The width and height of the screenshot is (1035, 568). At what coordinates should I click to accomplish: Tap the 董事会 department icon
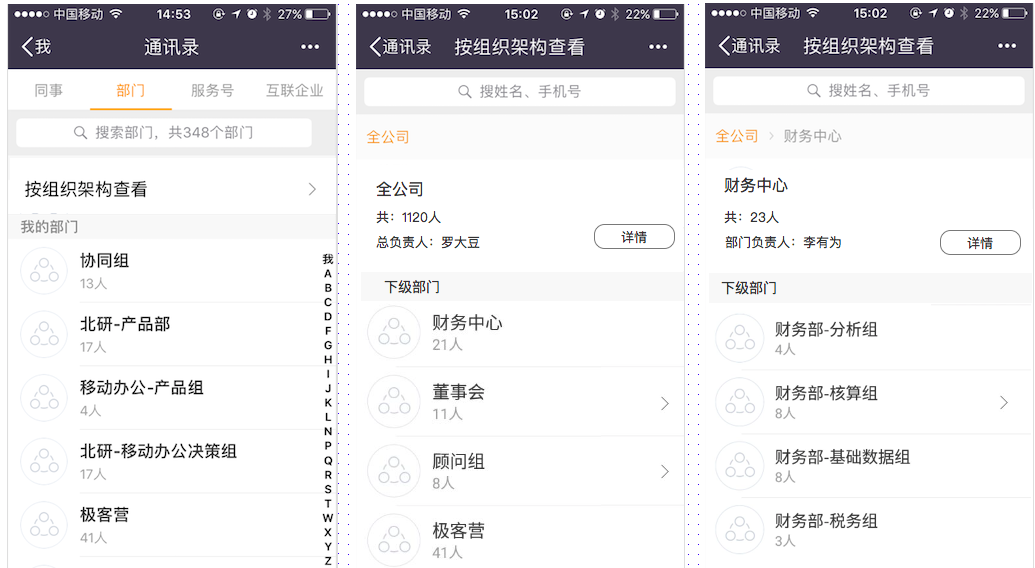[393, 402]
